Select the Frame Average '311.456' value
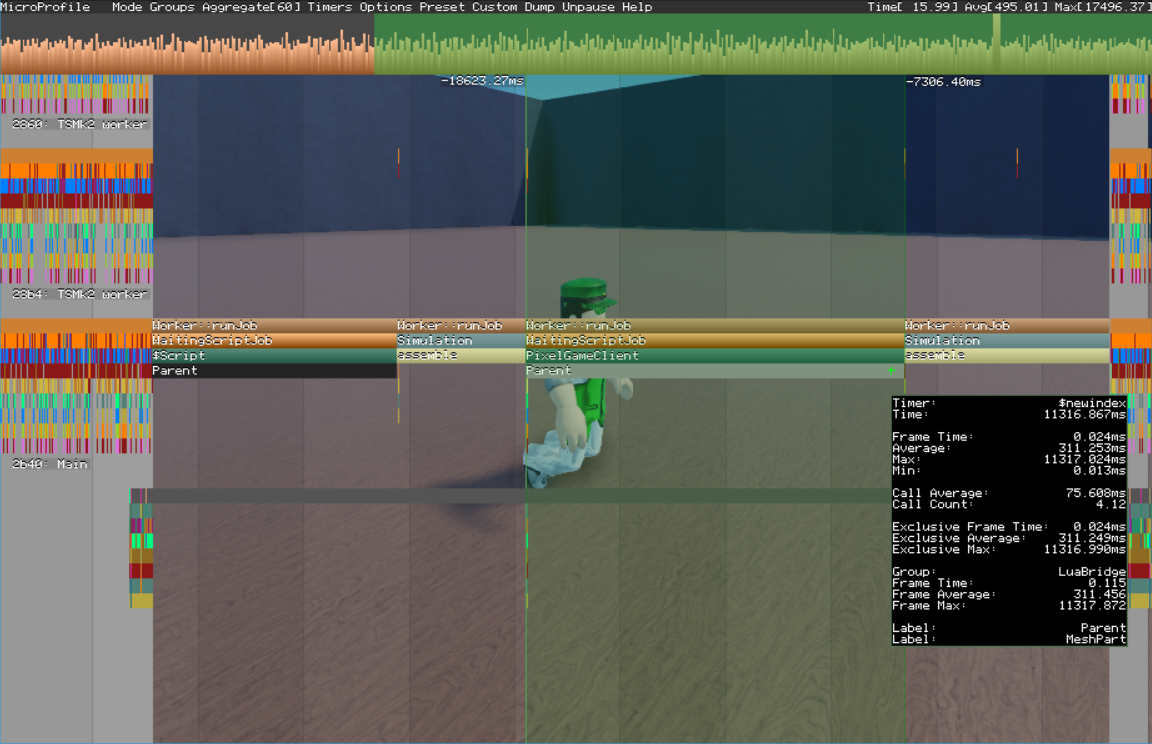 pyautogui.click(x=1099, y=594)
